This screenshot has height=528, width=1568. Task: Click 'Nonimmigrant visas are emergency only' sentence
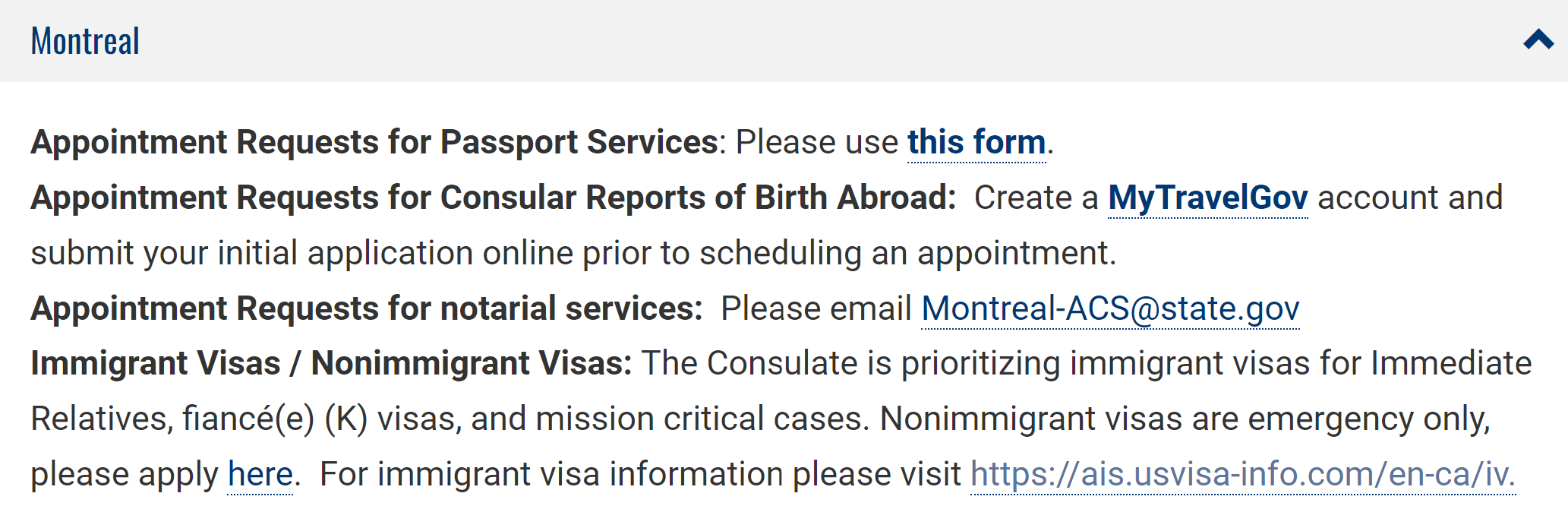[x=1185, y=419]
